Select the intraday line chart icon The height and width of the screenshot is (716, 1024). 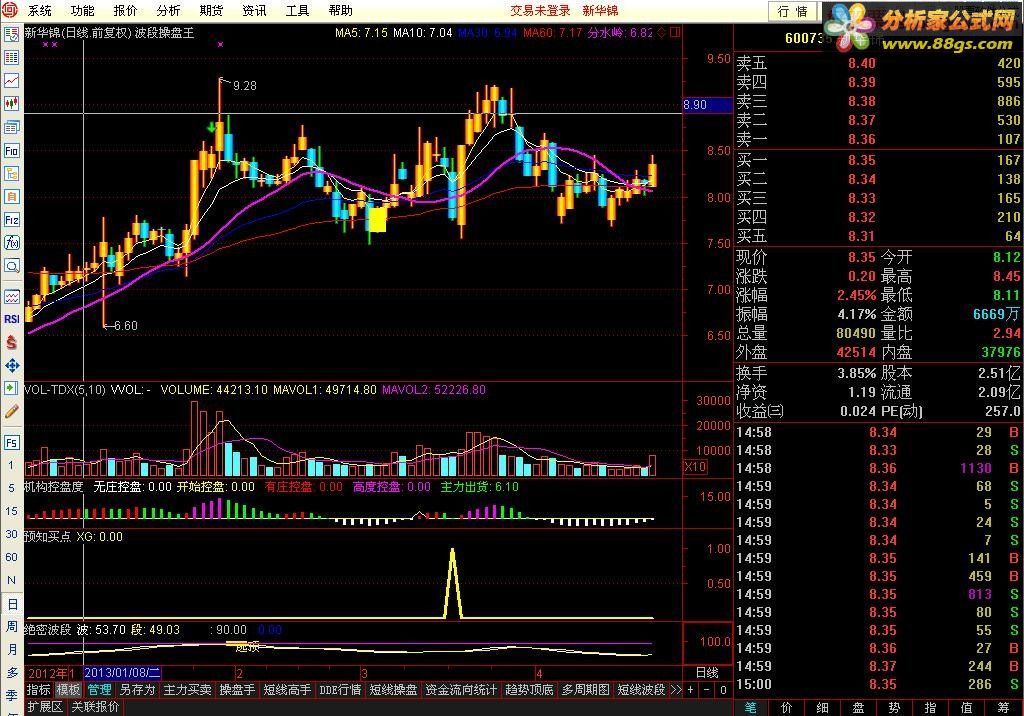11,81
